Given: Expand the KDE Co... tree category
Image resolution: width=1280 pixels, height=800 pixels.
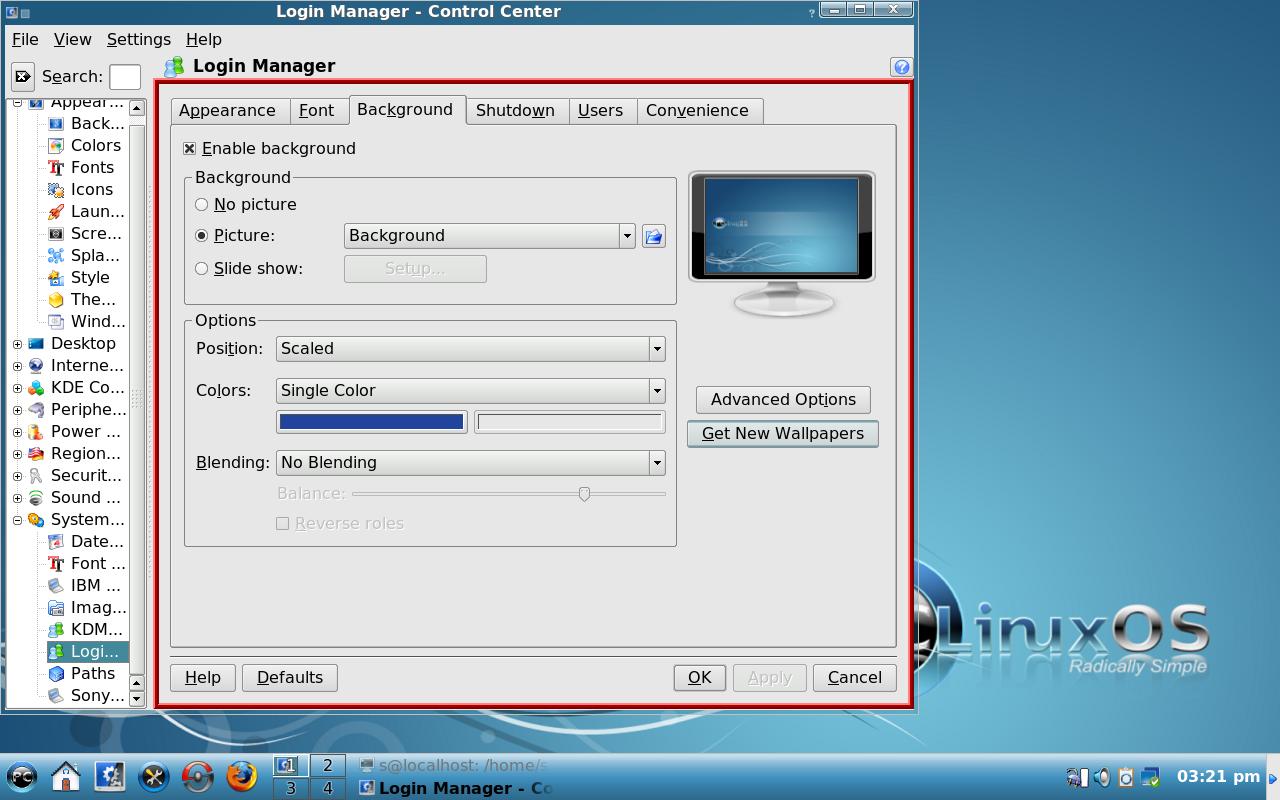Looking at the screenshot, I should click(x=17, y=388).
